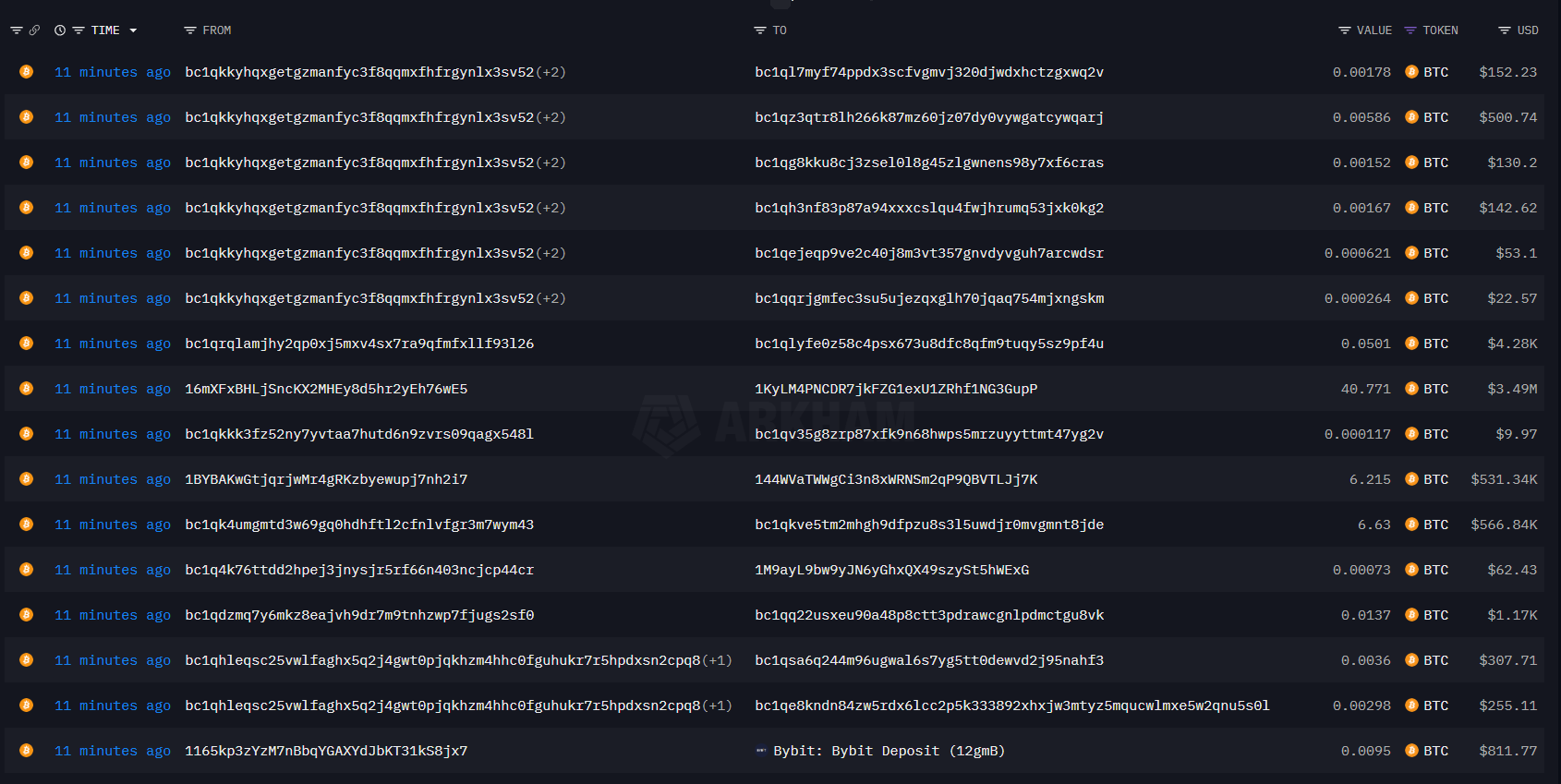Screen dimensions: 1561x784
Task: Click the $3.49M USD value
Action: click(1512, 389)
